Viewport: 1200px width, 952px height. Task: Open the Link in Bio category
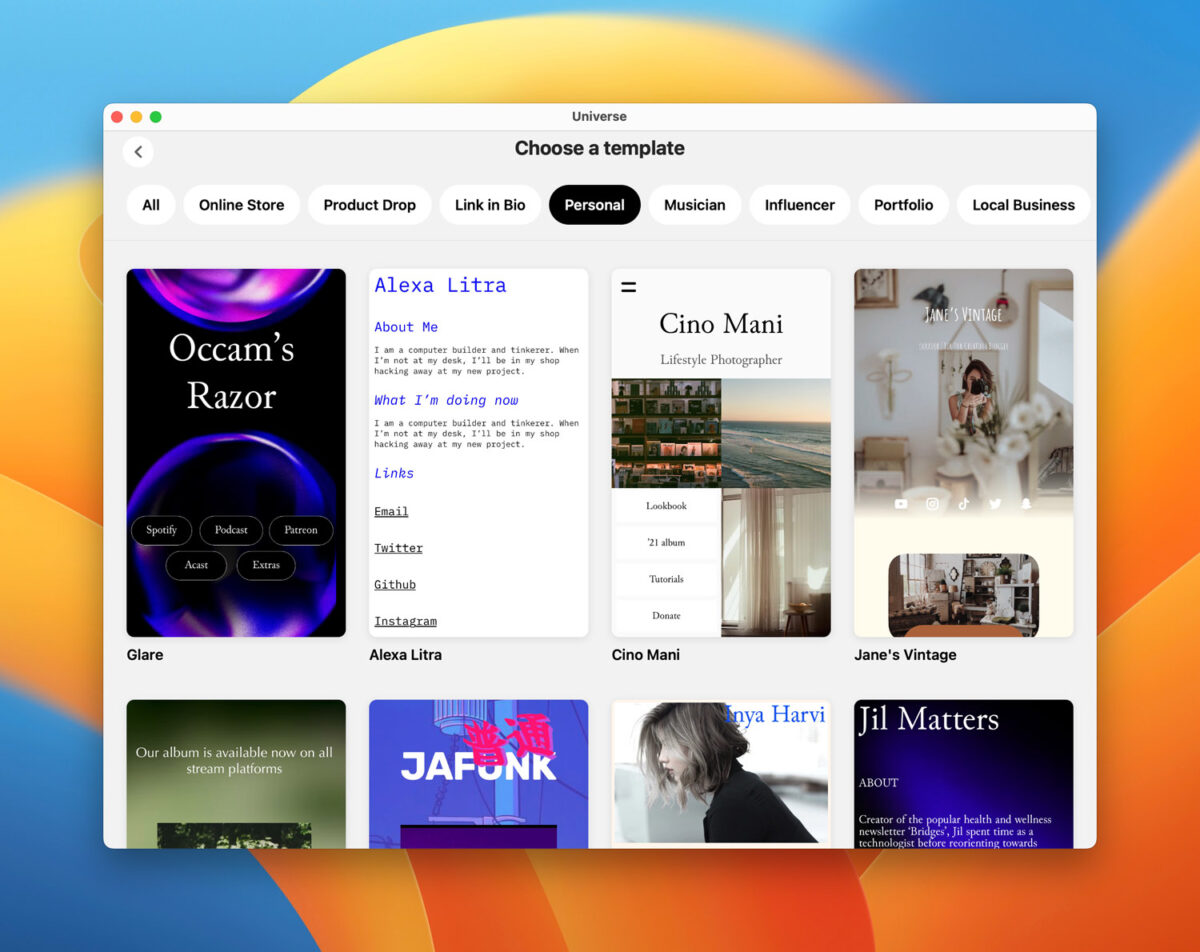point(490,205)
